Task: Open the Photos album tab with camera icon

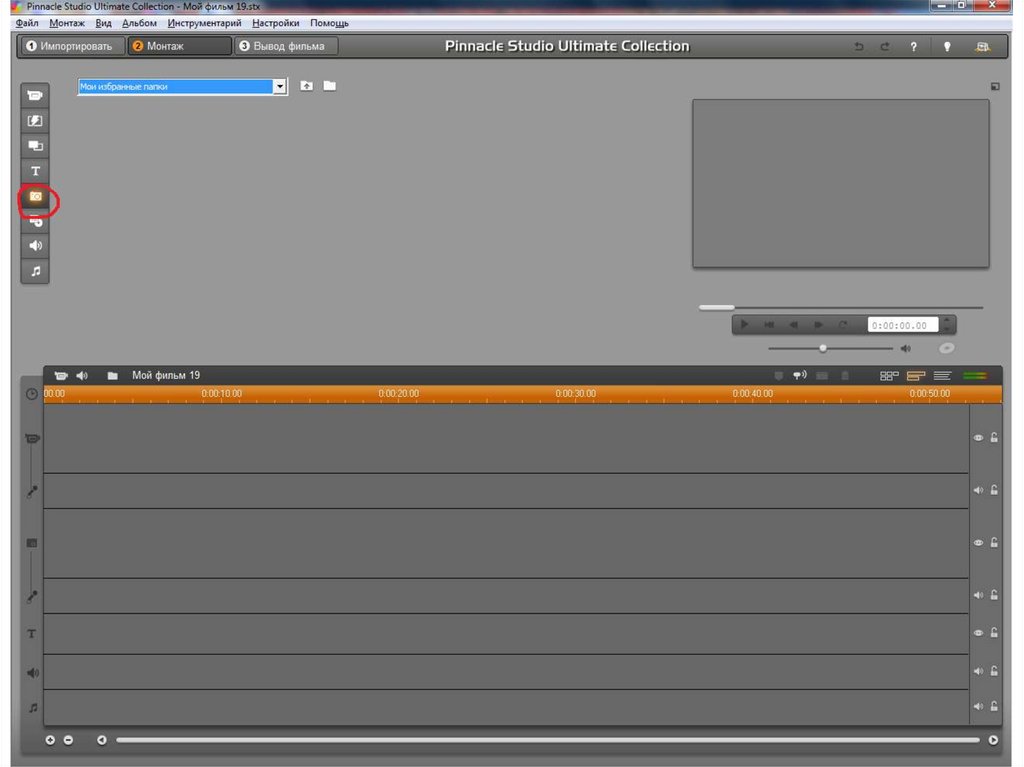Action: (x=35, y=196)
